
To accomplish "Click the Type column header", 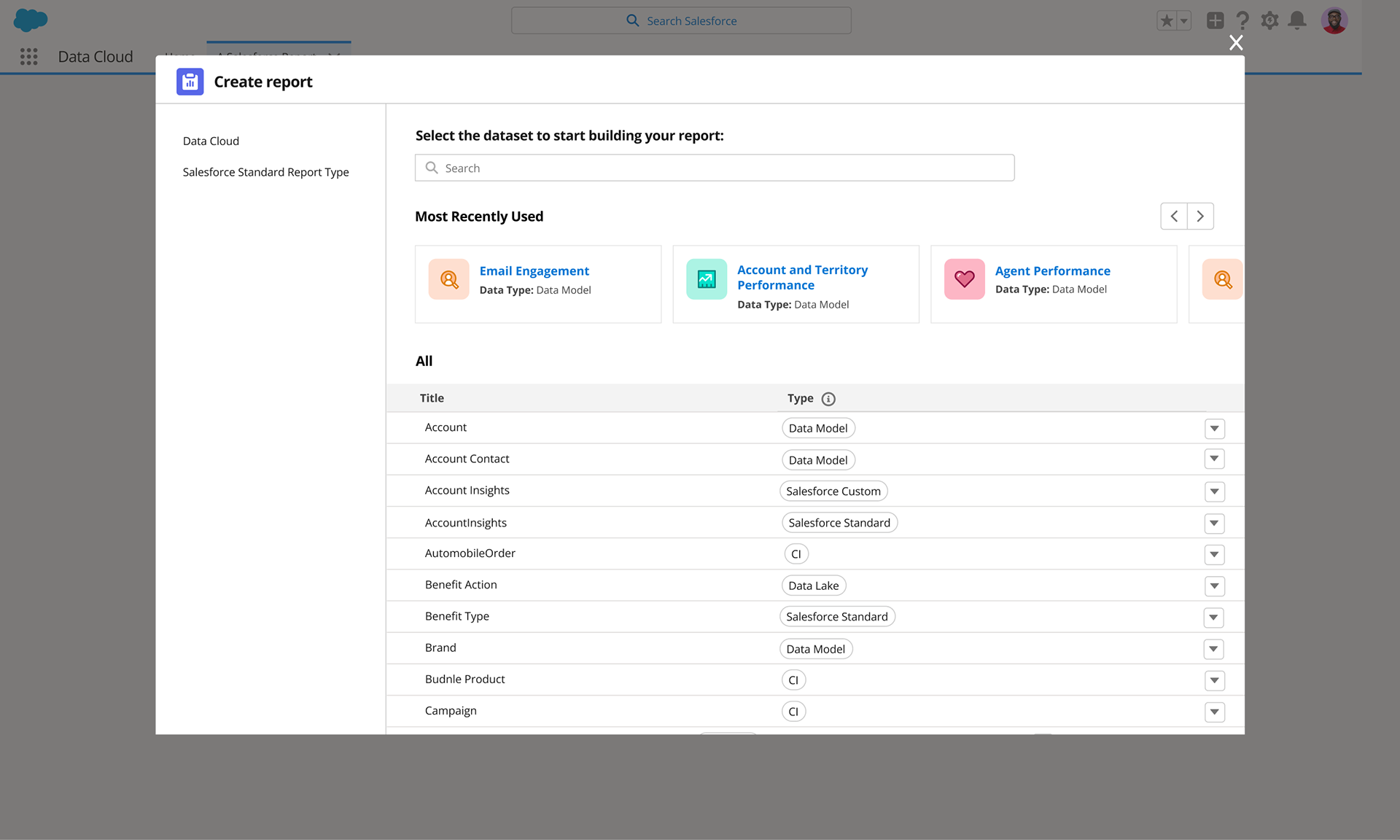I will tap(800, 398).
